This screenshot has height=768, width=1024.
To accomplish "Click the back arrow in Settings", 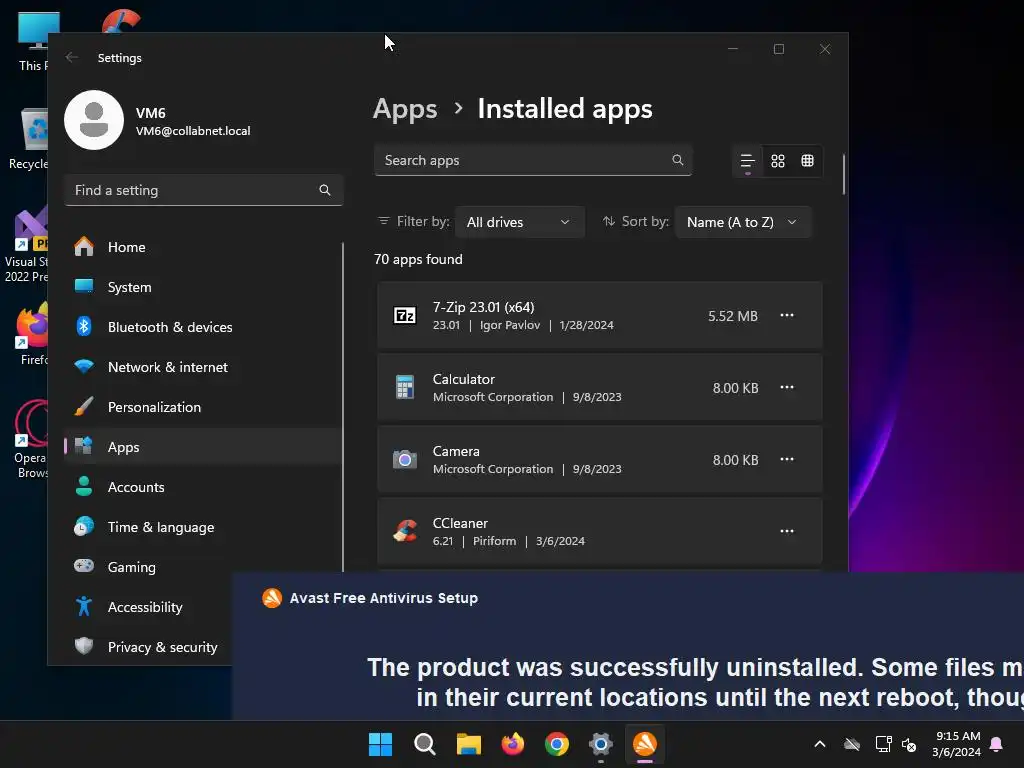I will pos(72,57).
